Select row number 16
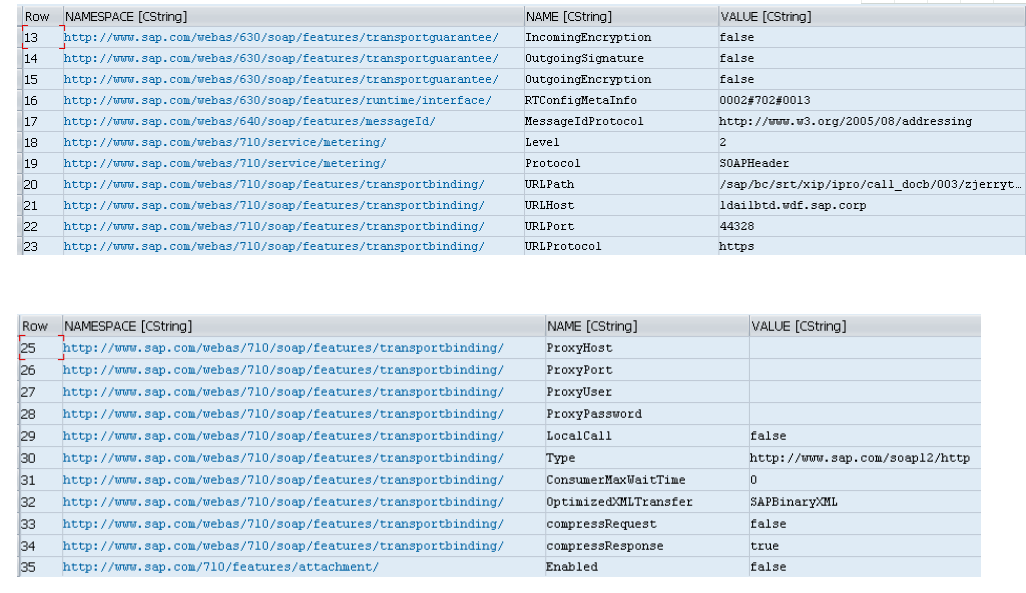The height and width of the screenshot is (593, 1026). coord(31,101)
